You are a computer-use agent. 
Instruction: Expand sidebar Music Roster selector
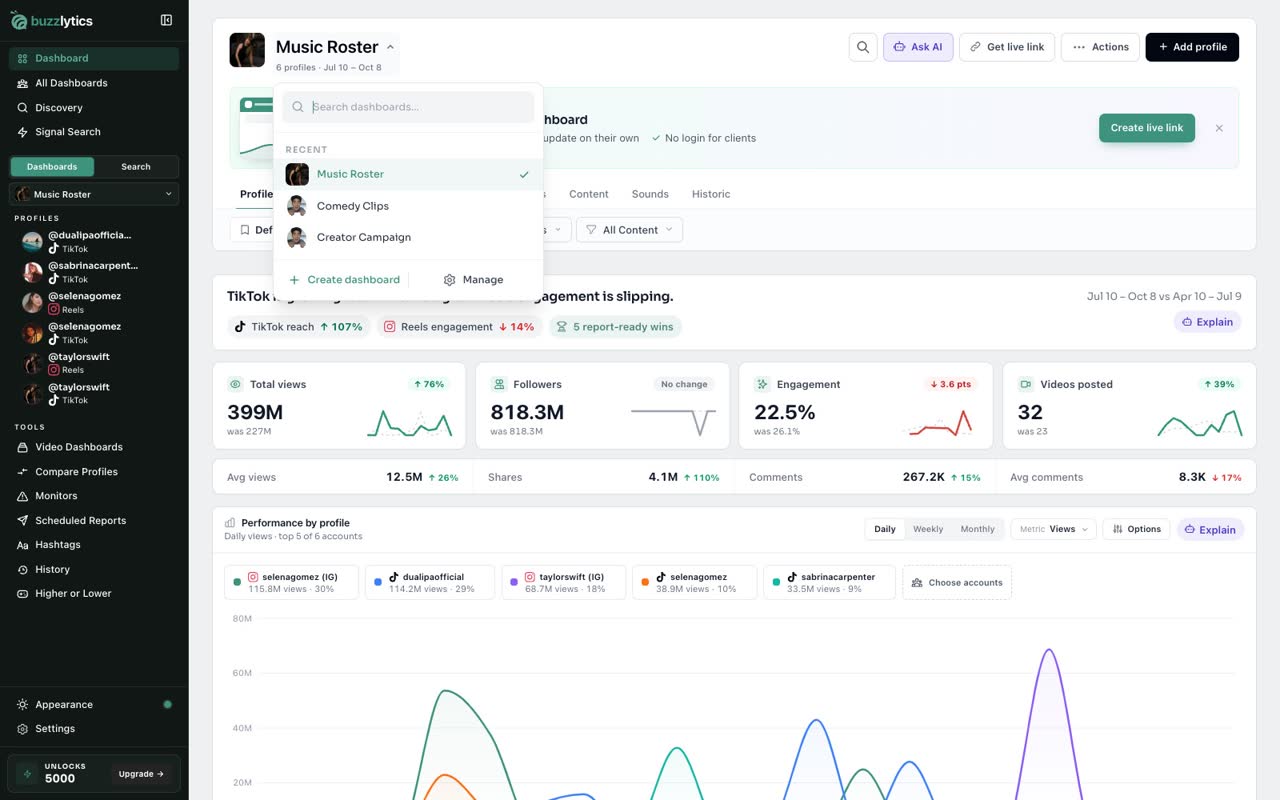point(94,194)
